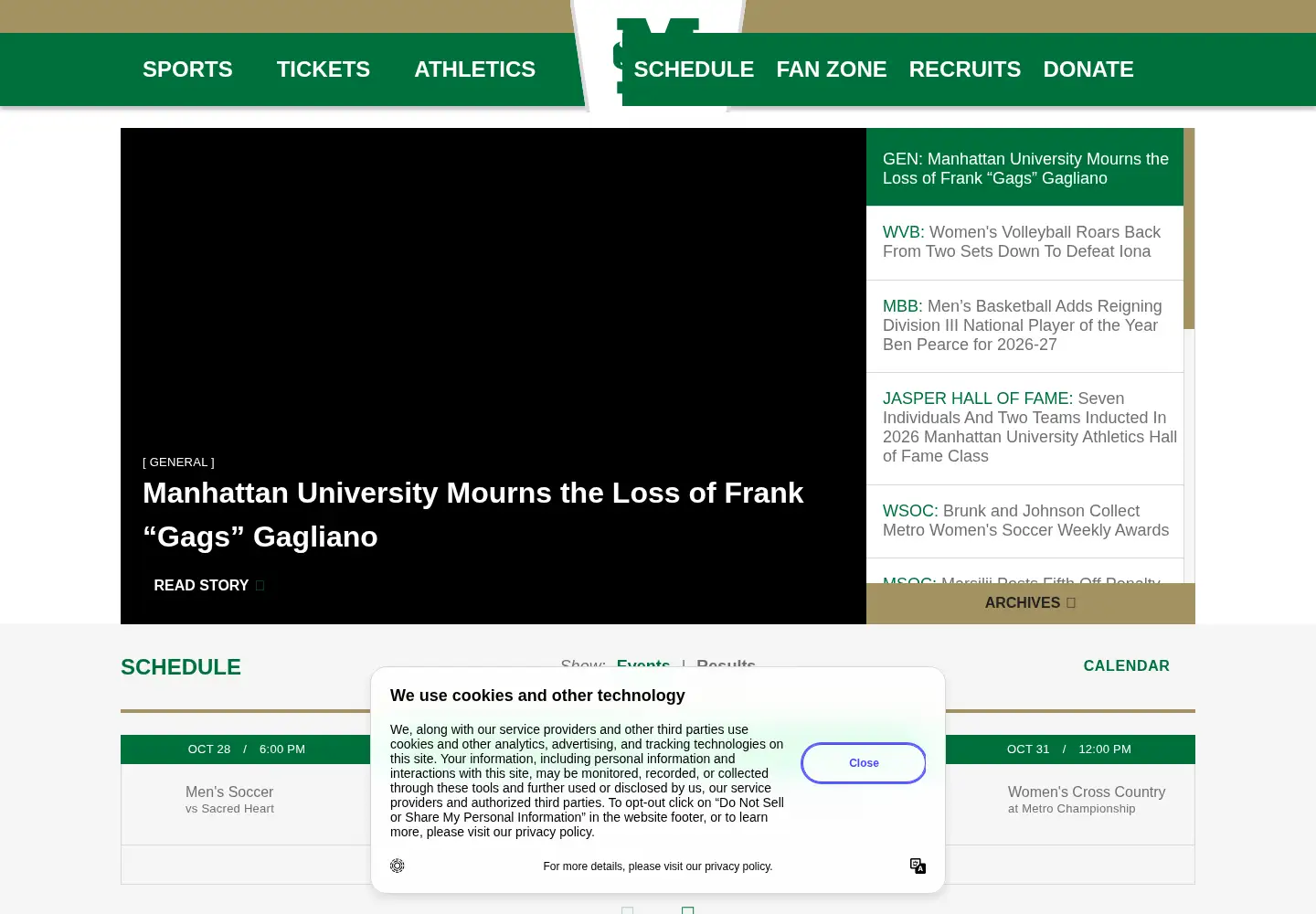Viewport: 1316px width, 914px height.
Task: Open cookie preferences icon in cookie dialog
Action: tap(398, 866)
